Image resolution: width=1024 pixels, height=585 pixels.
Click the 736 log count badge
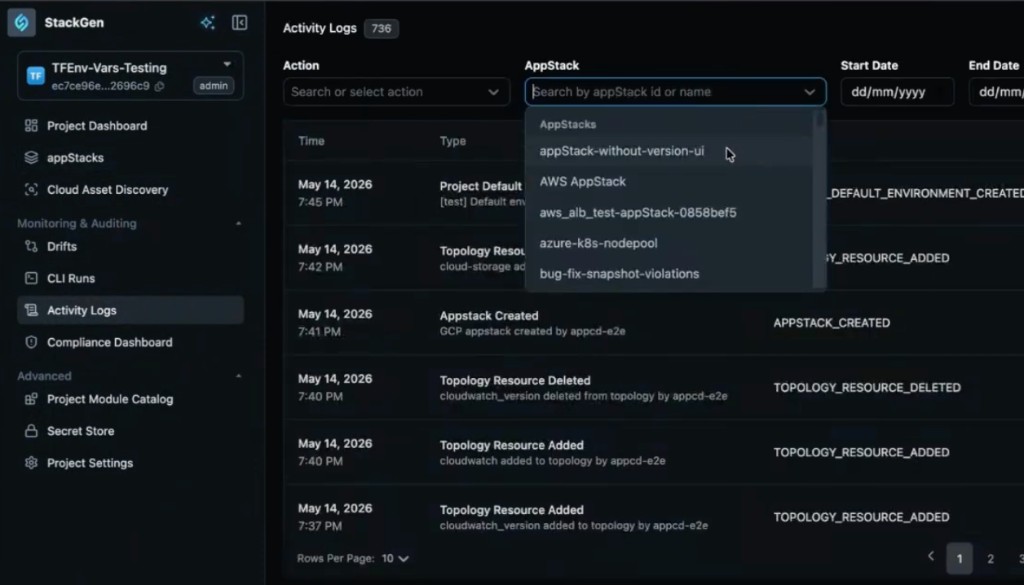coord(381,29)
